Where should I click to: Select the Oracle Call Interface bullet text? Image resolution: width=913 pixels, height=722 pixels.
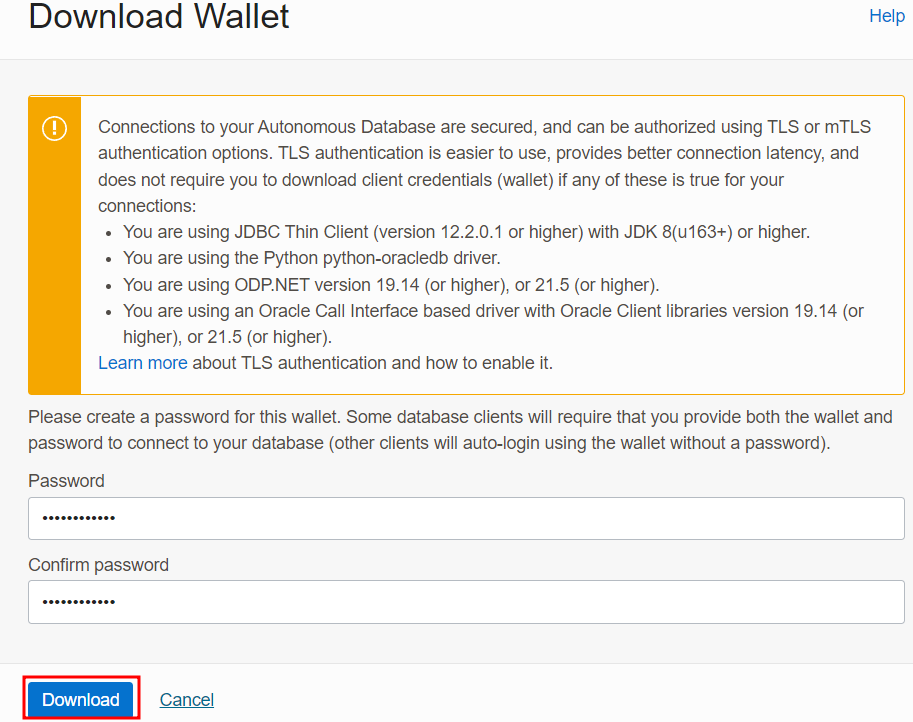pyautogui.click(x=493, y=324)
